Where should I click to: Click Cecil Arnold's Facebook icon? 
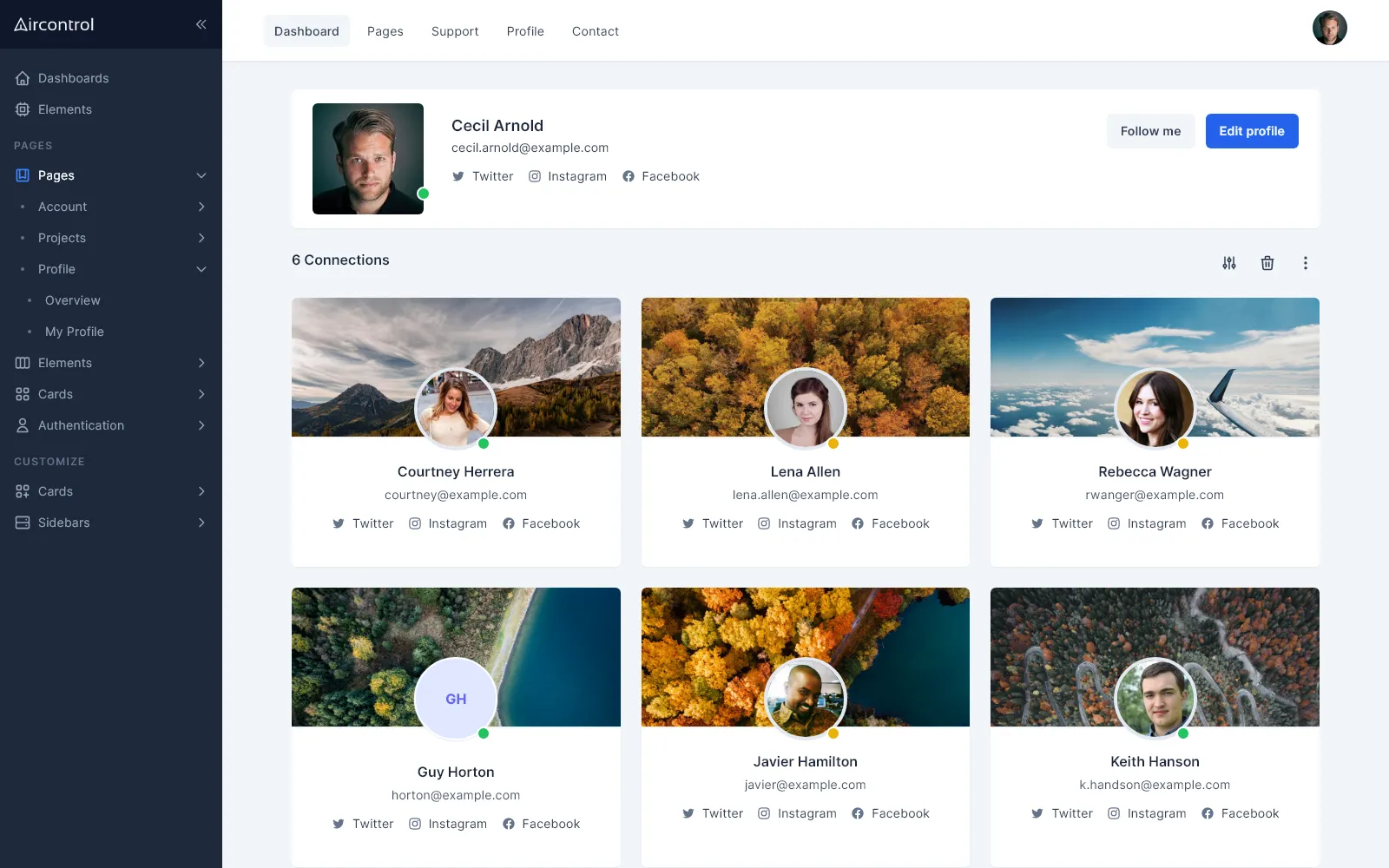629,176
